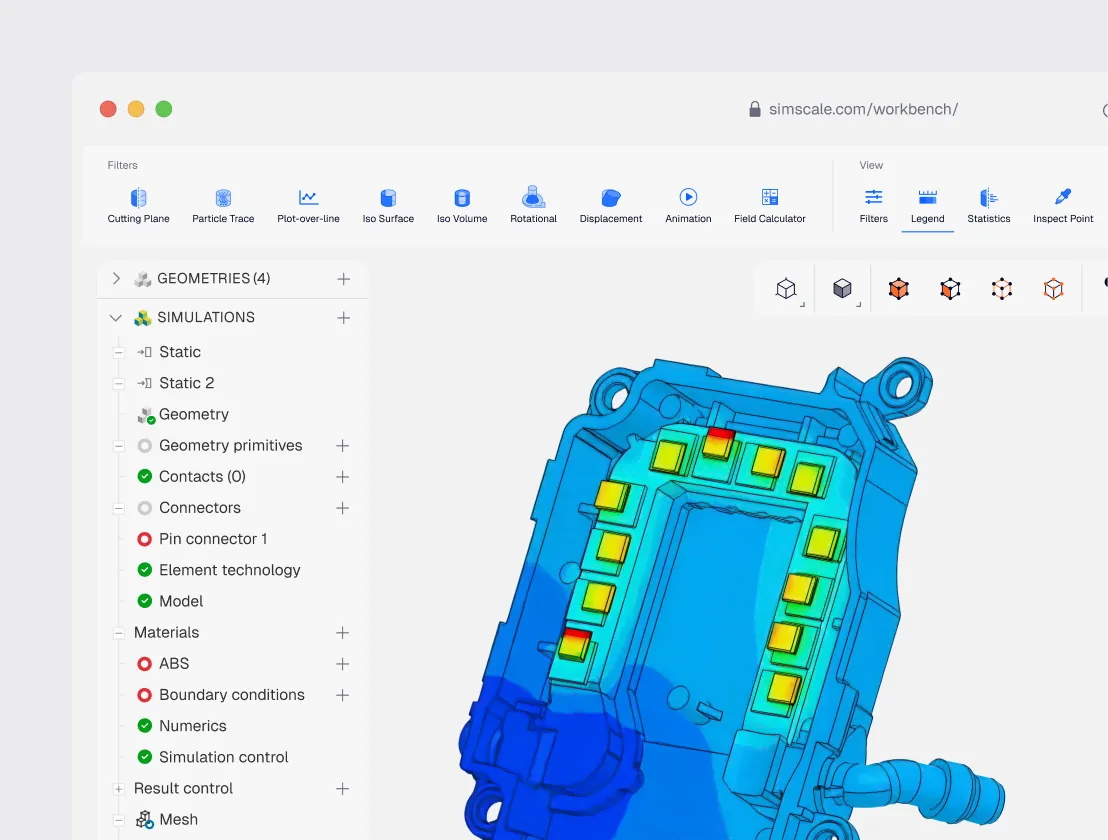Open the Static simulation
Image resolution: width=1108 pixels, height=840 pixels.
[179, 352]
